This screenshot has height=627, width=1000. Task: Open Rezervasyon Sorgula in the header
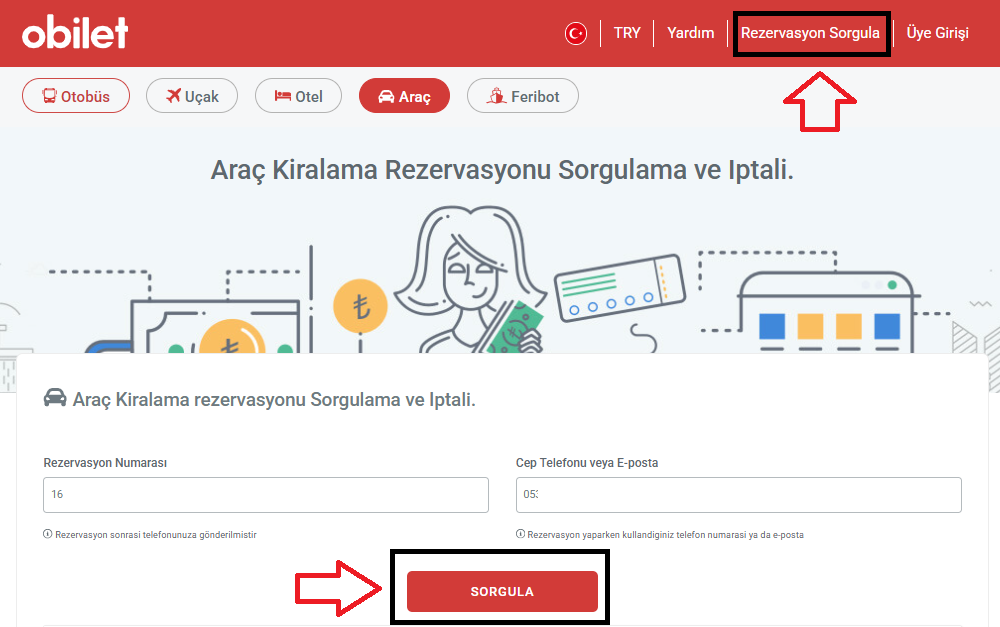coord(810,33)
